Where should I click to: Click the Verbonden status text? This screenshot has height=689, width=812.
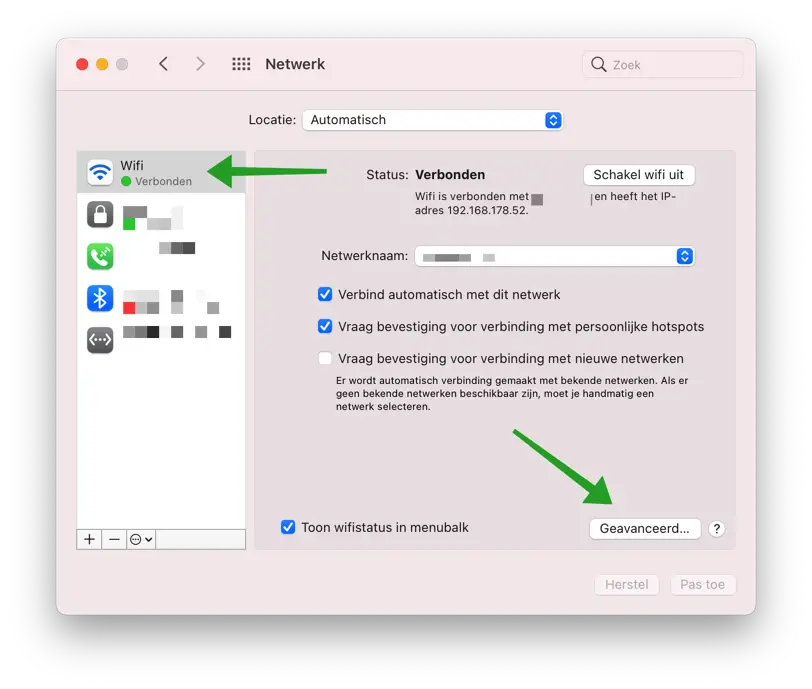click(450, 175)
